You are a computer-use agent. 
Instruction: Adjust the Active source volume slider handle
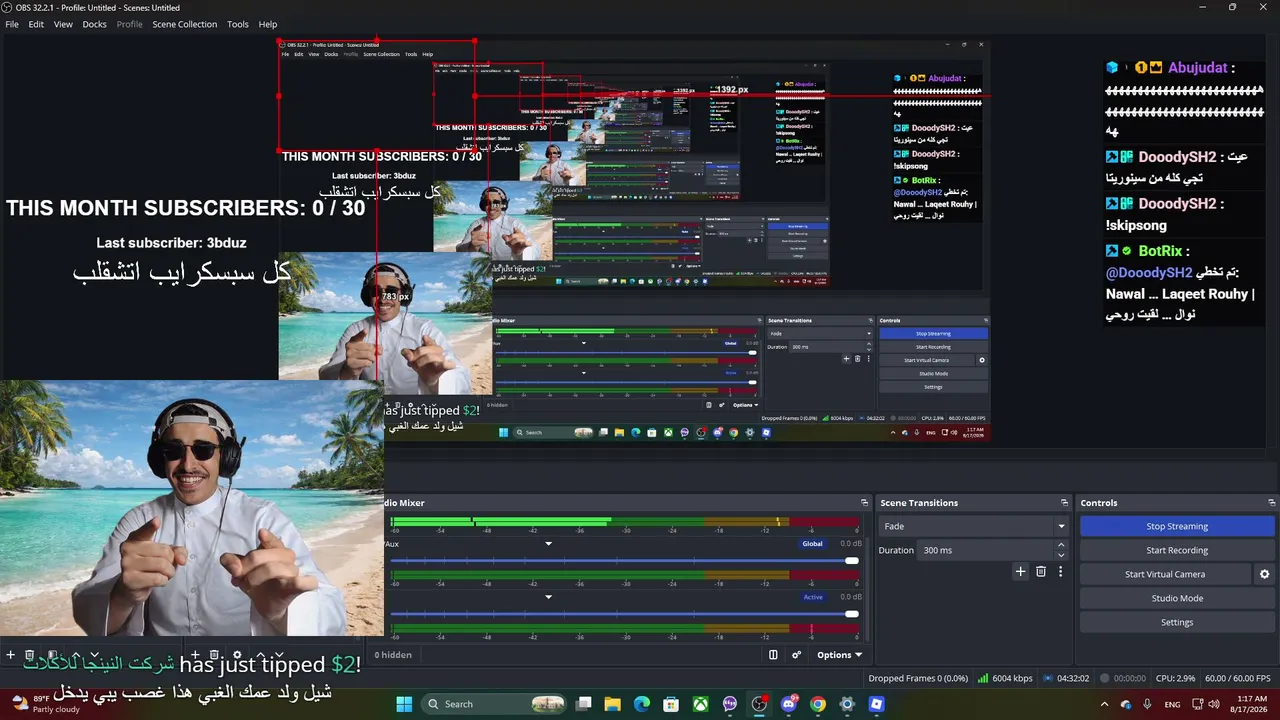pos(851,614)
